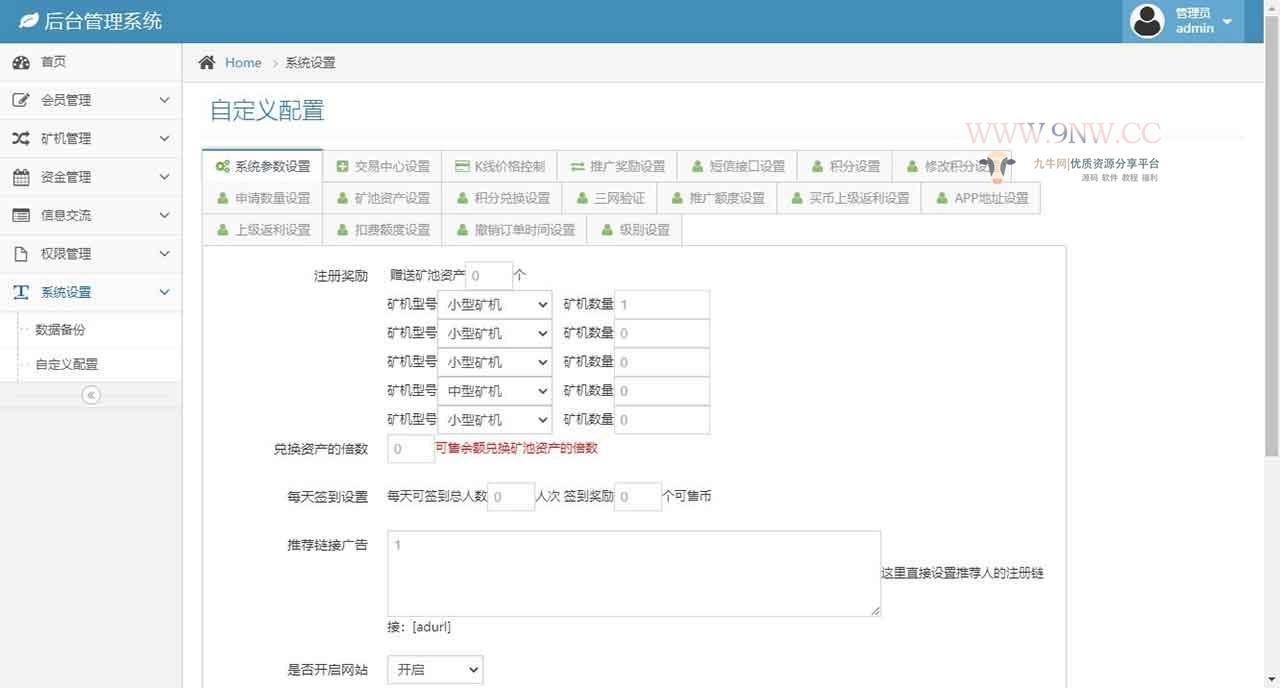Click the leaf logo in the top bar
The height and width of the screenshot is (688, 1280).
pyautogui.click(x=27, y=20)
